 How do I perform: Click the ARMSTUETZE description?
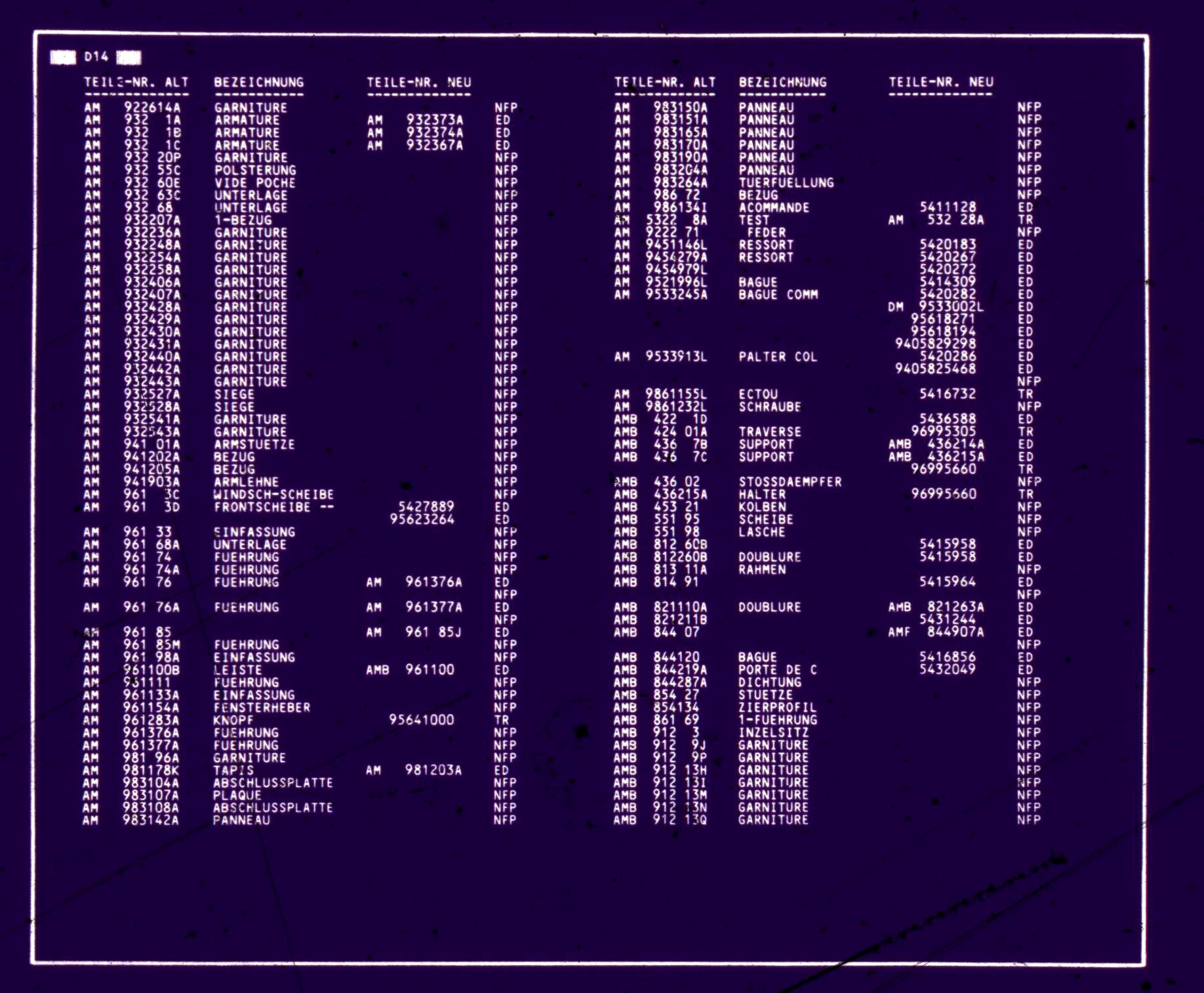point(254,444)
